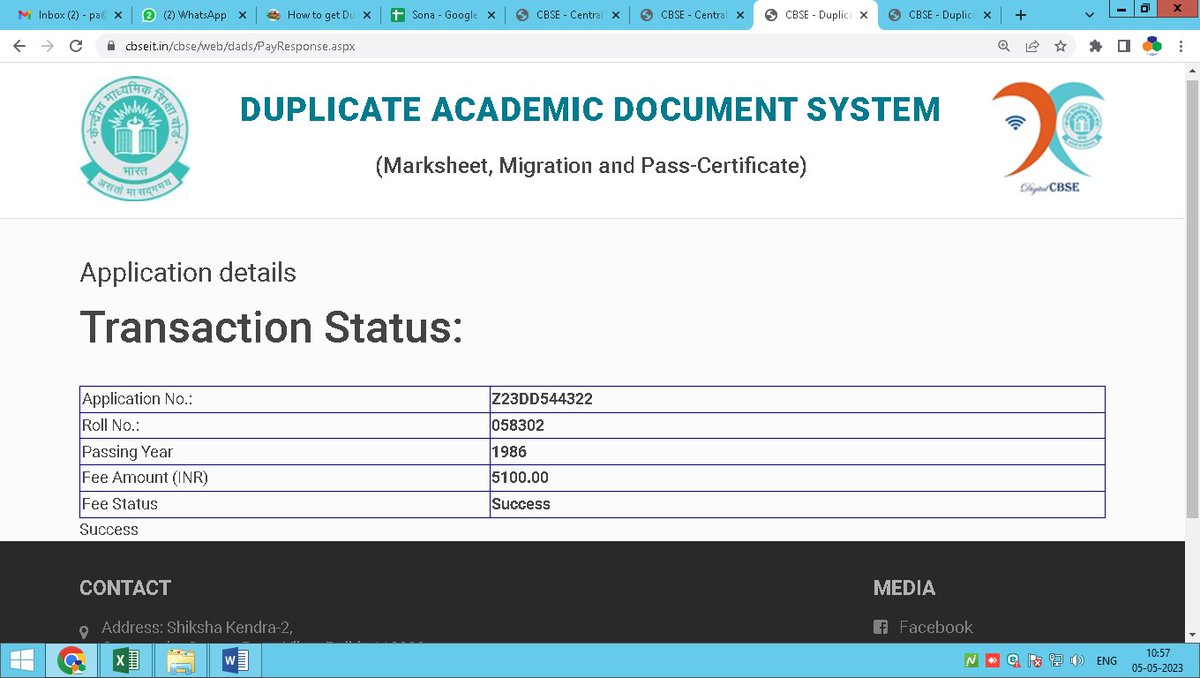Viewport: 1200px width, 678px height.
Task: Open the speaker volume tray icon
Action: click(1076, 661)
